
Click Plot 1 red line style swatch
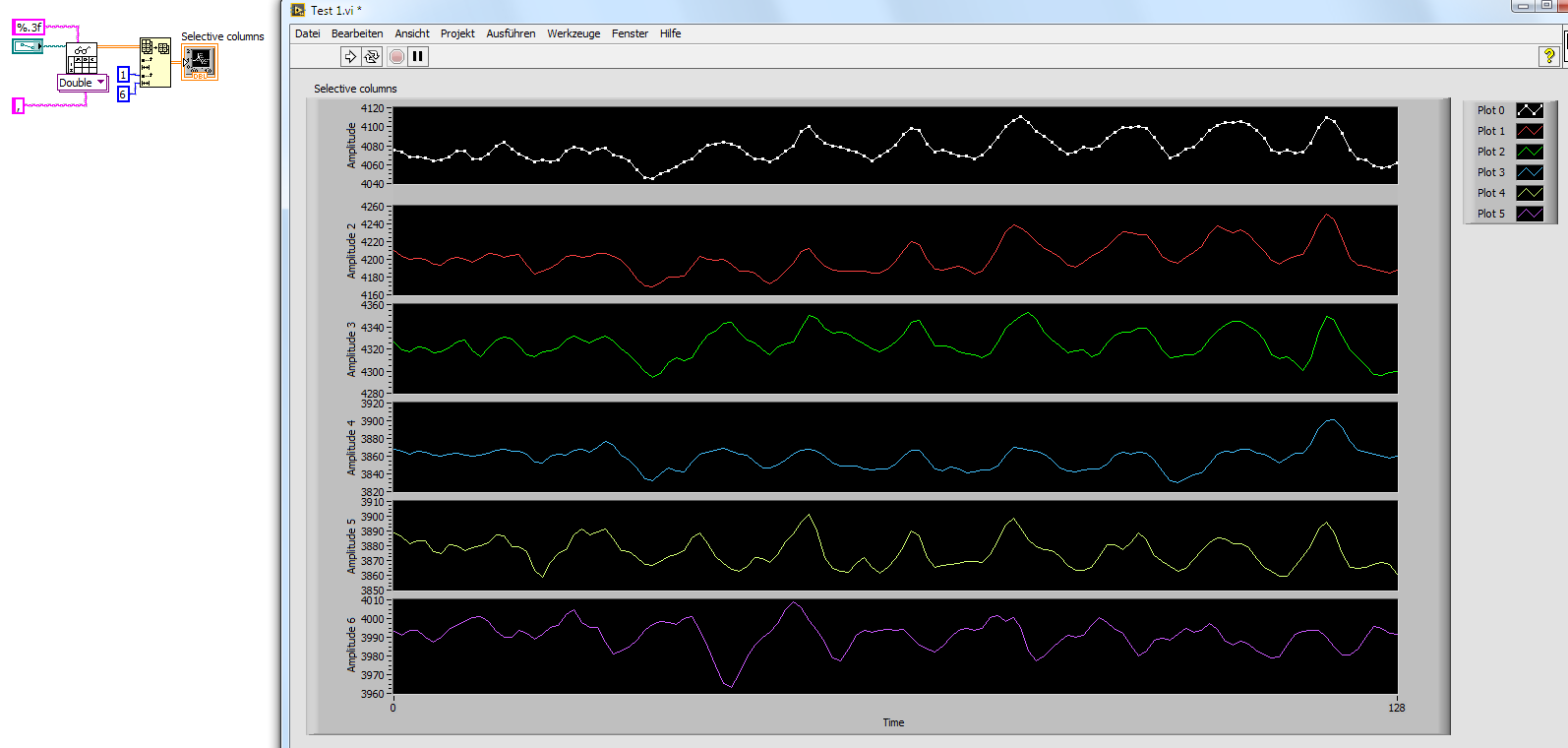click(x=1530, y=131)
